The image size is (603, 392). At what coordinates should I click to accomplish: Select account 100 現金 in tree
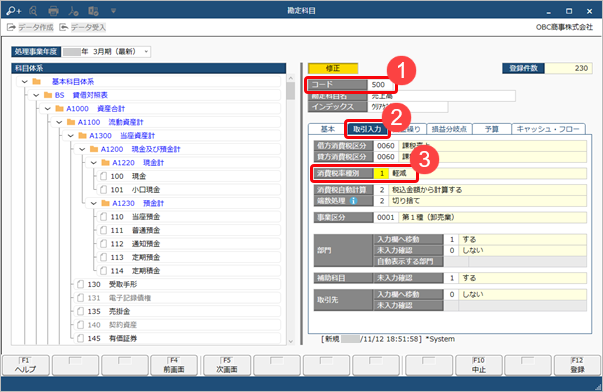pos(188,176)
